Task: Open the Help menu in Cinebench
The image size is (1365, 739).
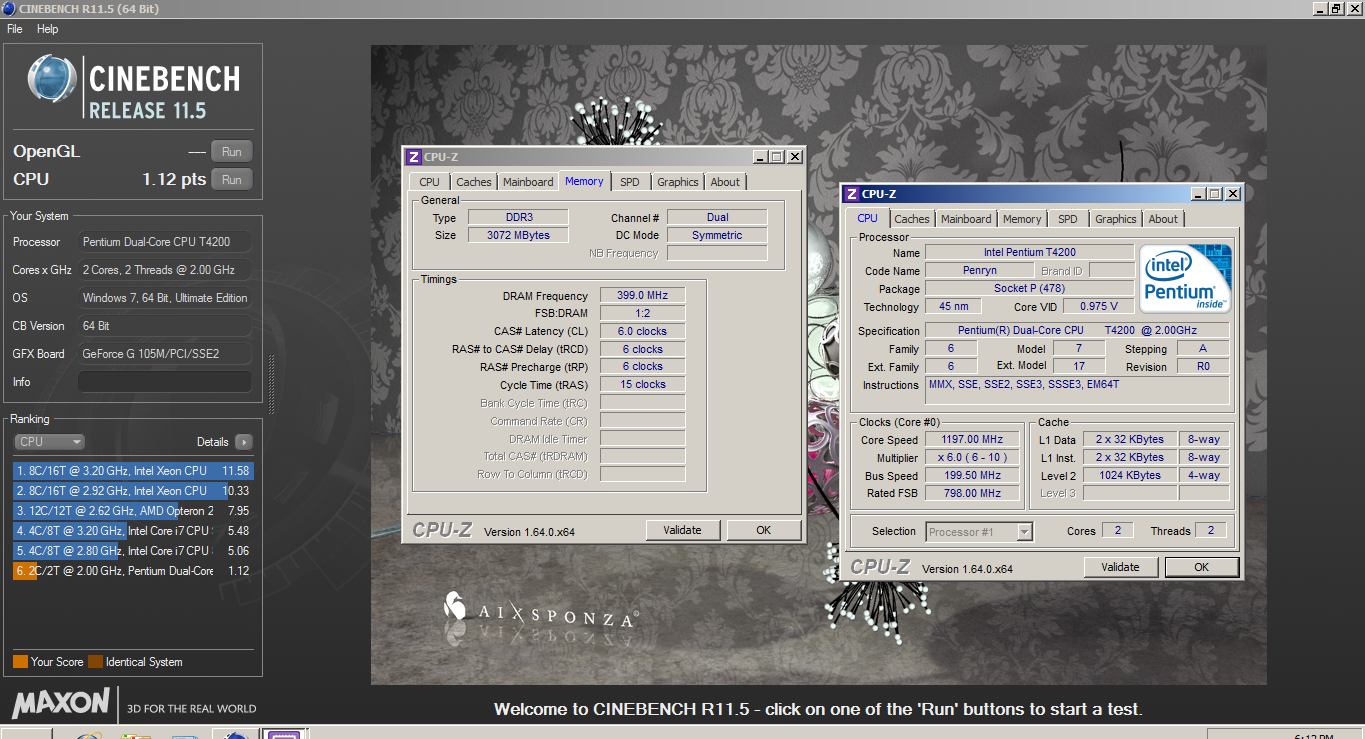Action: pyautogui.click(x=47, y=29)
